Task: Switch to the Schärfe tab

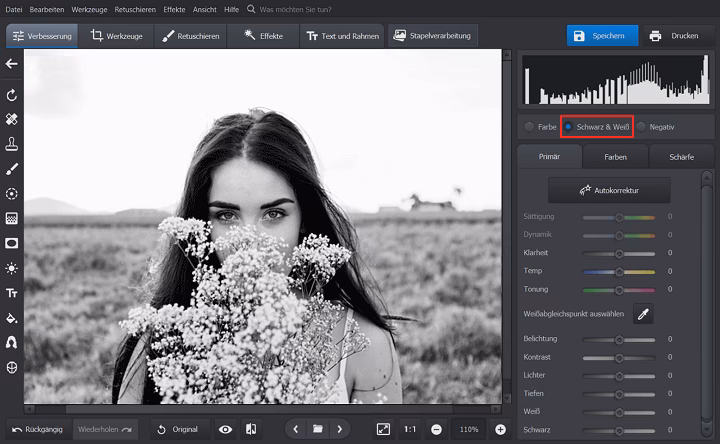Action: tap(681, 157)
